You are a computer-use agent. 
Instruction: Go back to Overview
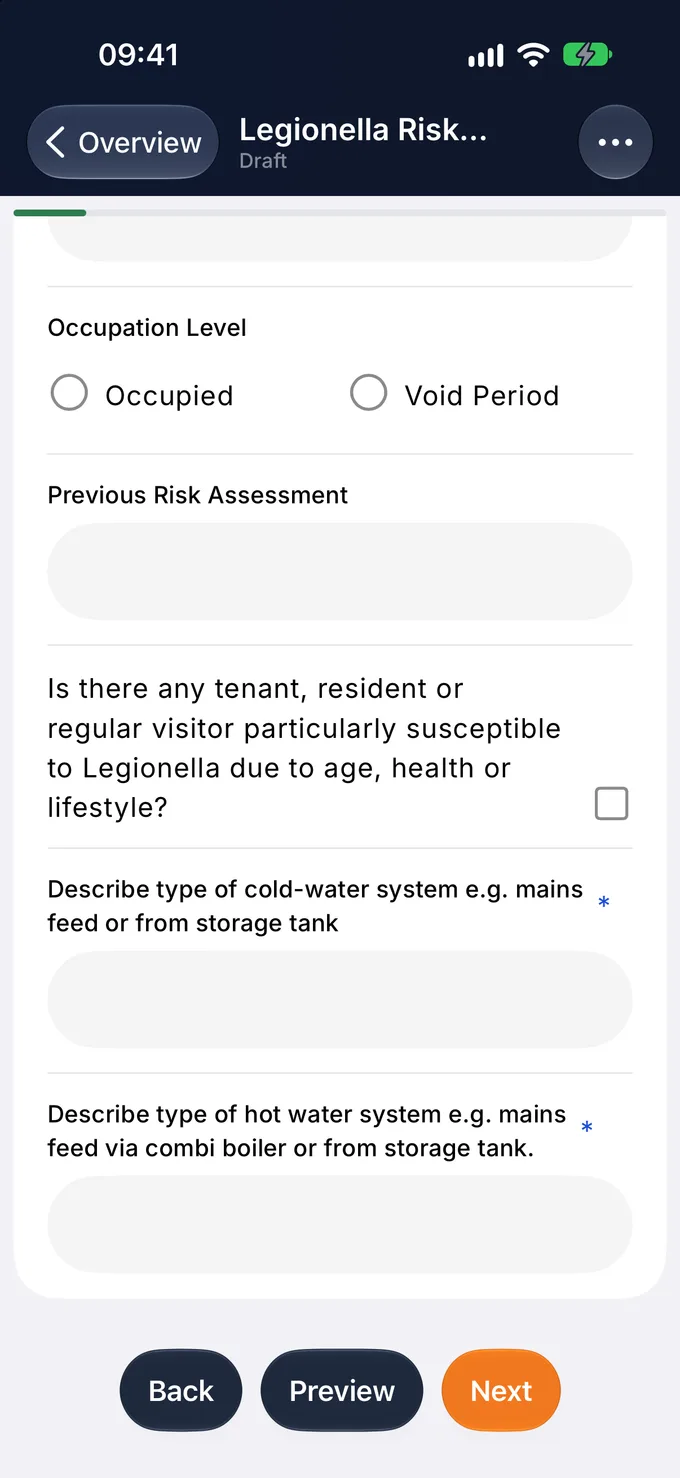click(x=122, y=142)
